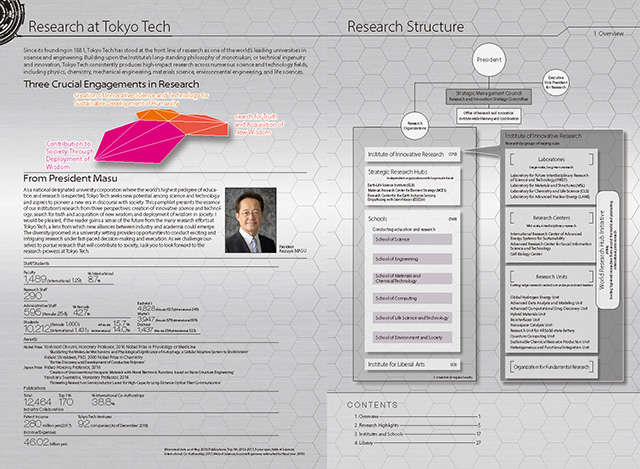Click the 'Research Structure' heading
Screen dimensions: 640x469
pos(405,27)
